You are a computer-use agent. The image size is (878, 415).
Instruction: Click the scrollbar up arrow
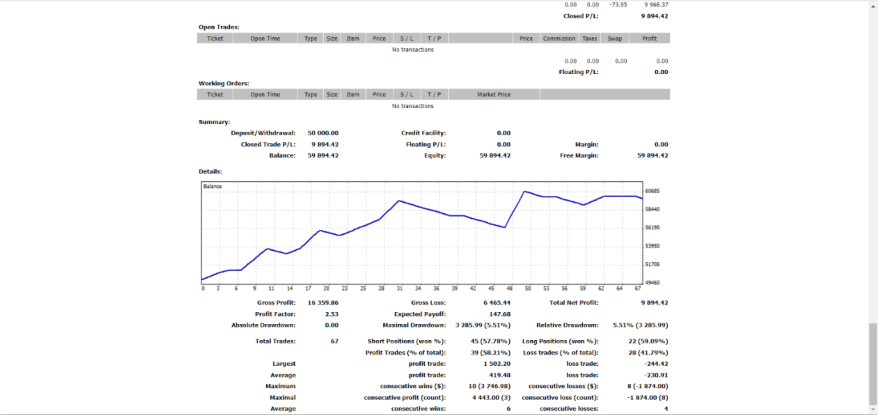[x=873, y=4]
